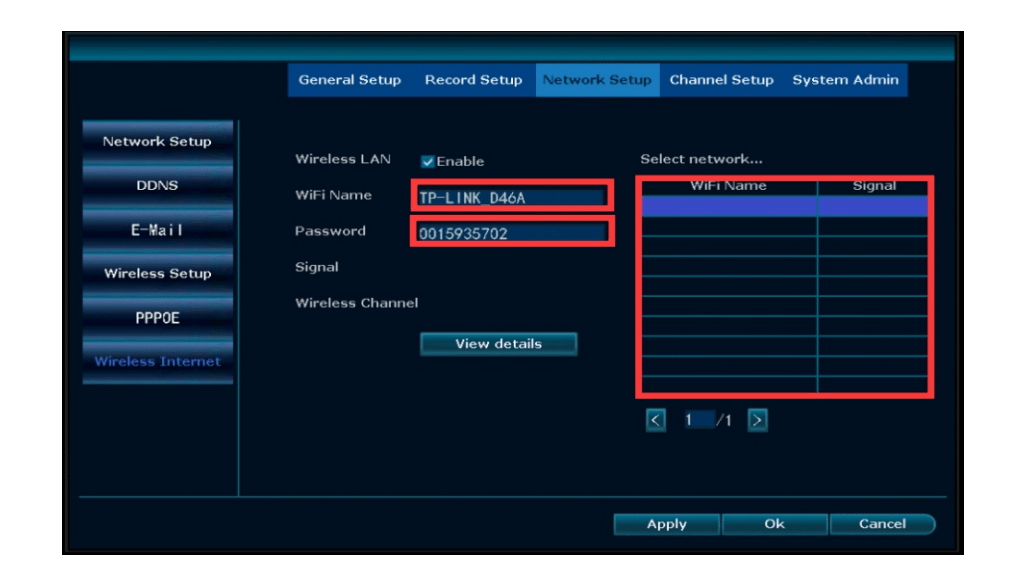Screen dimensions: 1018x583
Task: Open the Channel Setup tab
Action: pos(721,80)
